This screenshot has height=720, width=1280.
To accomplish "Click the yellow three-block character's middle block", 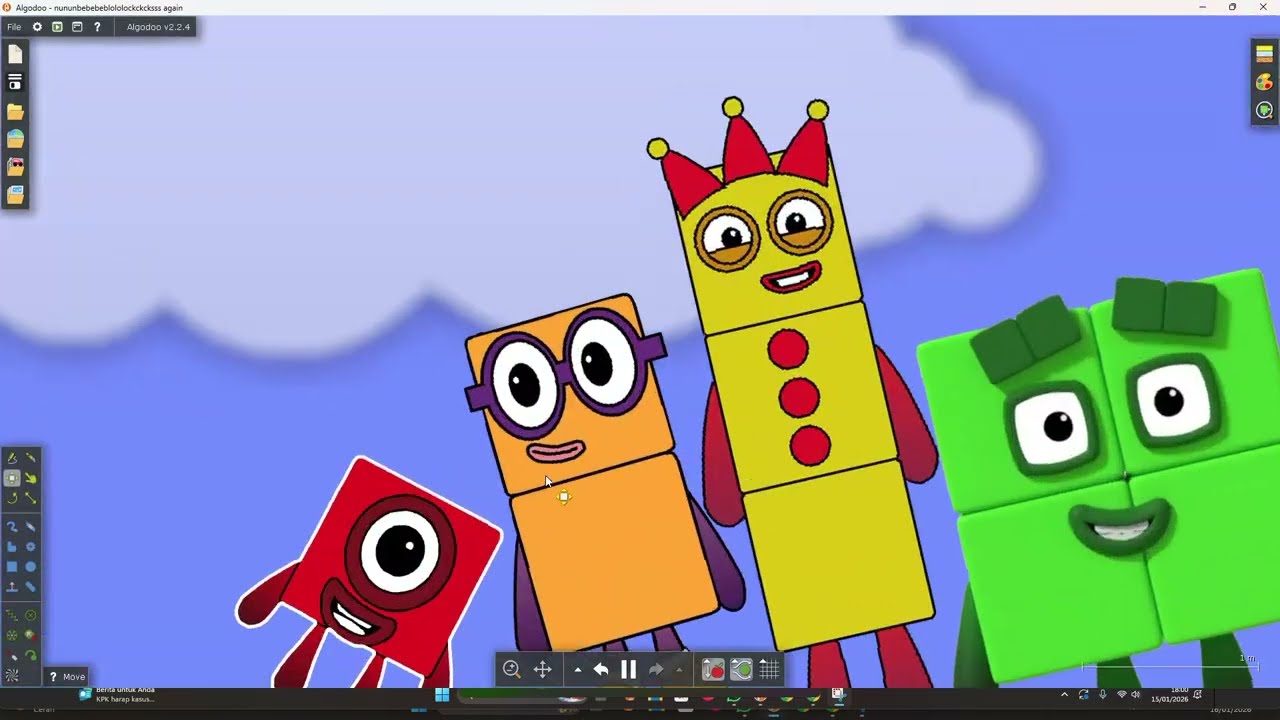I will pos(800,398).
